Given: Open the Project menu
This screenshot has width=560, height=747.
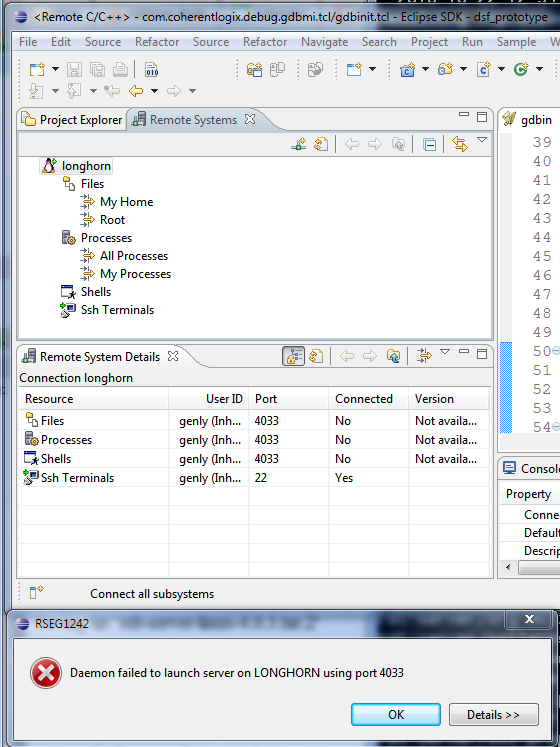Looking at the screenshot, I should tap(429, 42).
